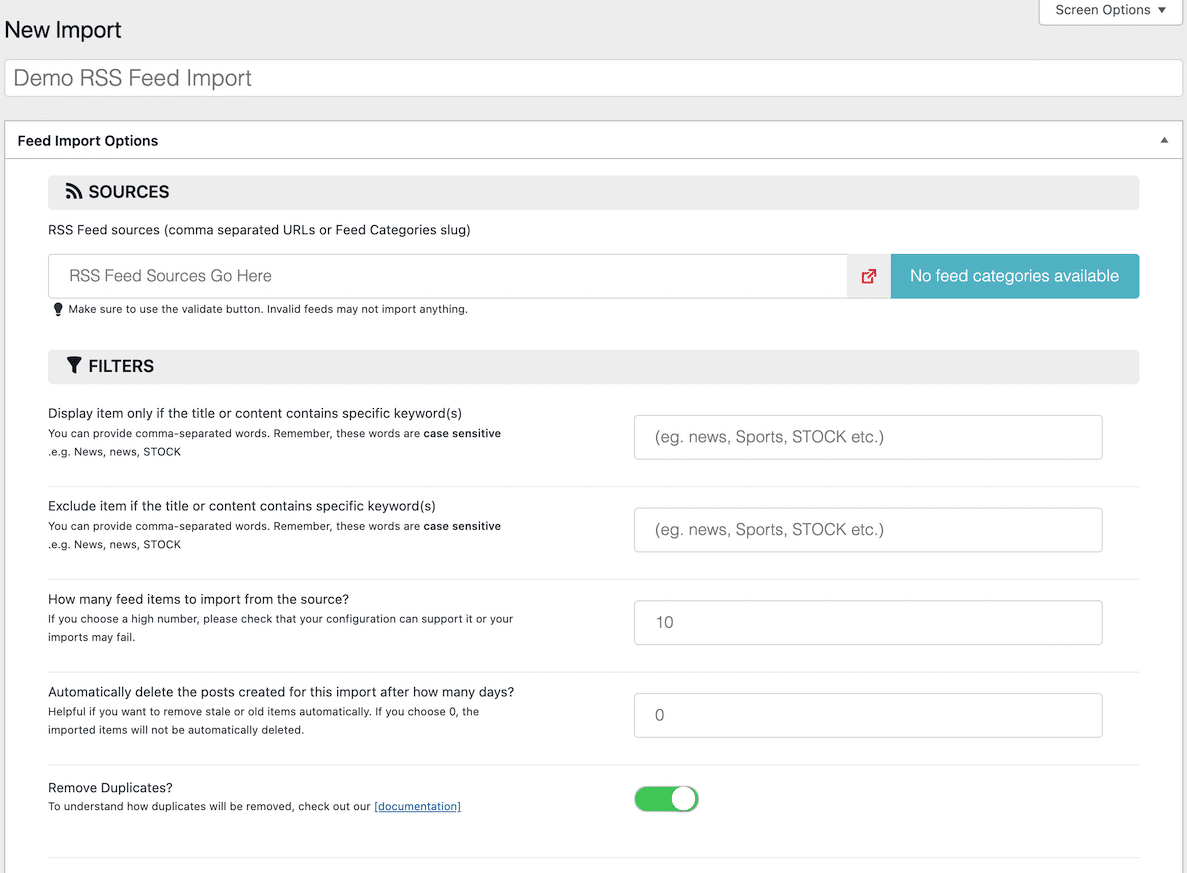Click the include keywords filter field

(867, 437)
